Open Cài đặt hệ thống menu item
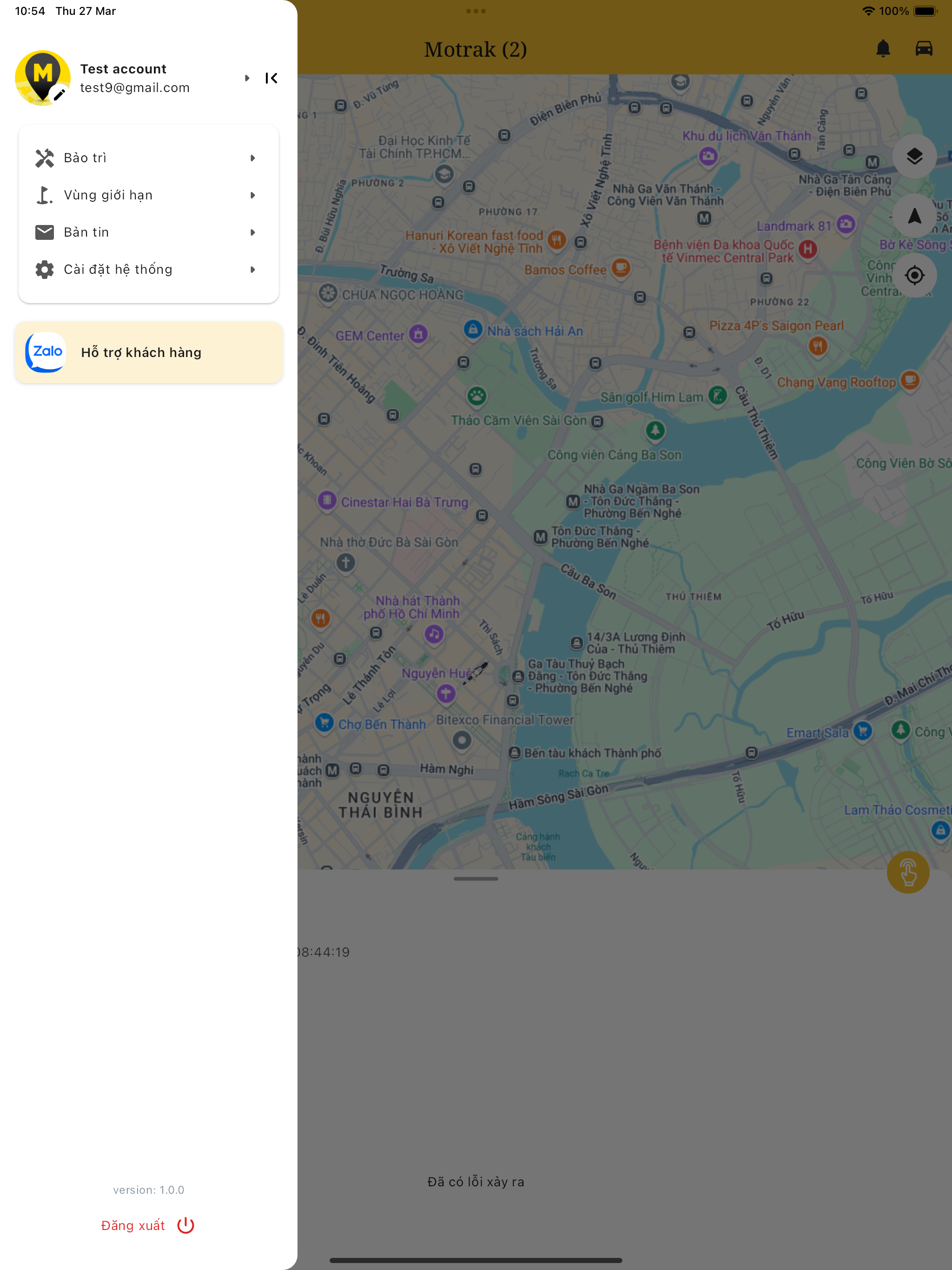Screen dimensions: 952x1270 pos(118,269)
